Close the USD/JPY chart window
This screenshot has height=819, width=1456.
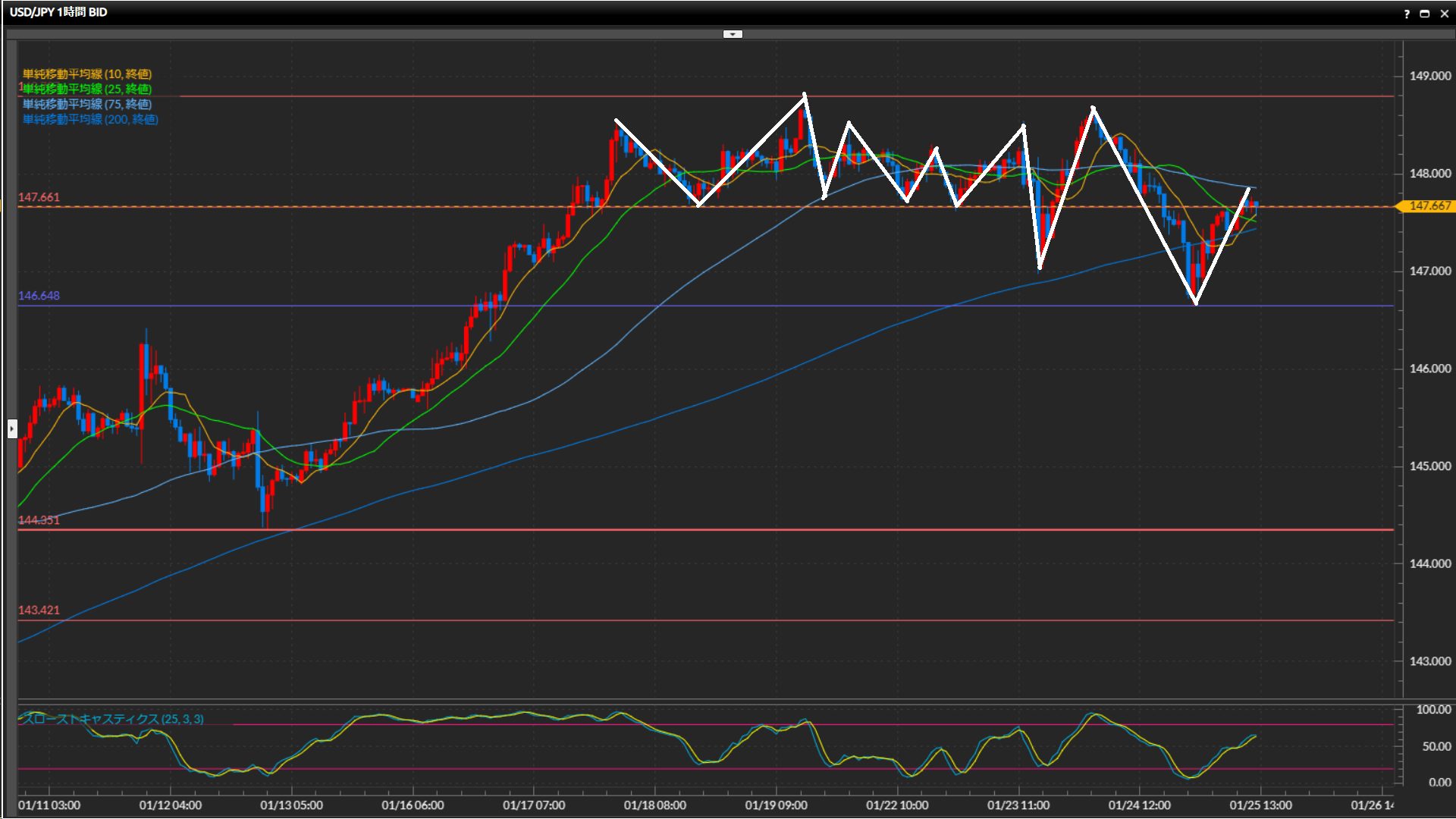pos(1445,14)
